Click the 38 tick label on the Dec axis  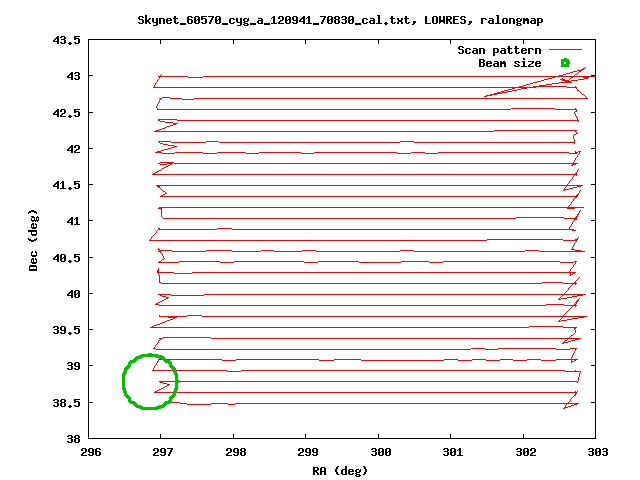click(73, 439)
